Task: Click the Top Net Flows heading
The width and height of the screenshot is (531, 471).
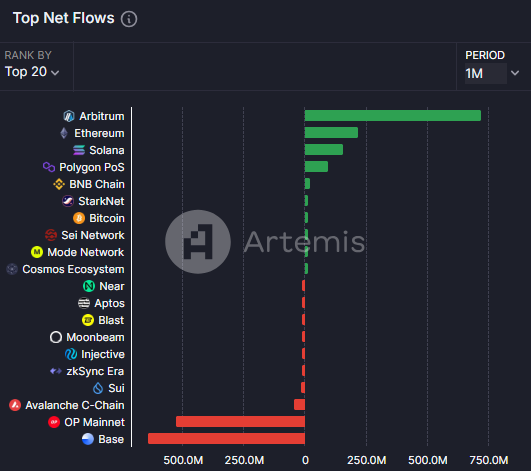Action: pos(64,18)
